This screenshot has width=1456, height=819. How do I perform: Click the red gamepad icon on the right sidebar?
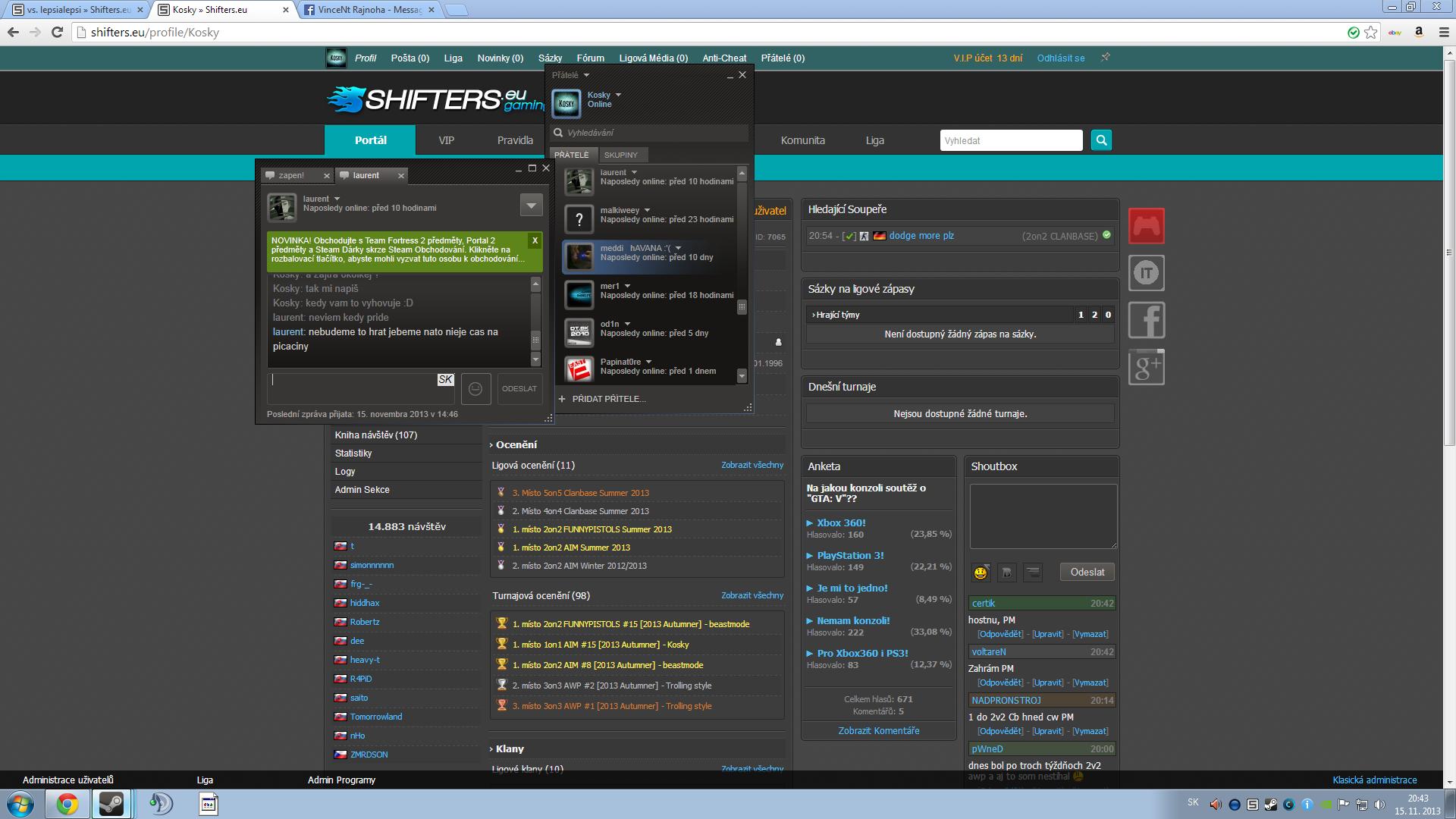coord(1146,226)
